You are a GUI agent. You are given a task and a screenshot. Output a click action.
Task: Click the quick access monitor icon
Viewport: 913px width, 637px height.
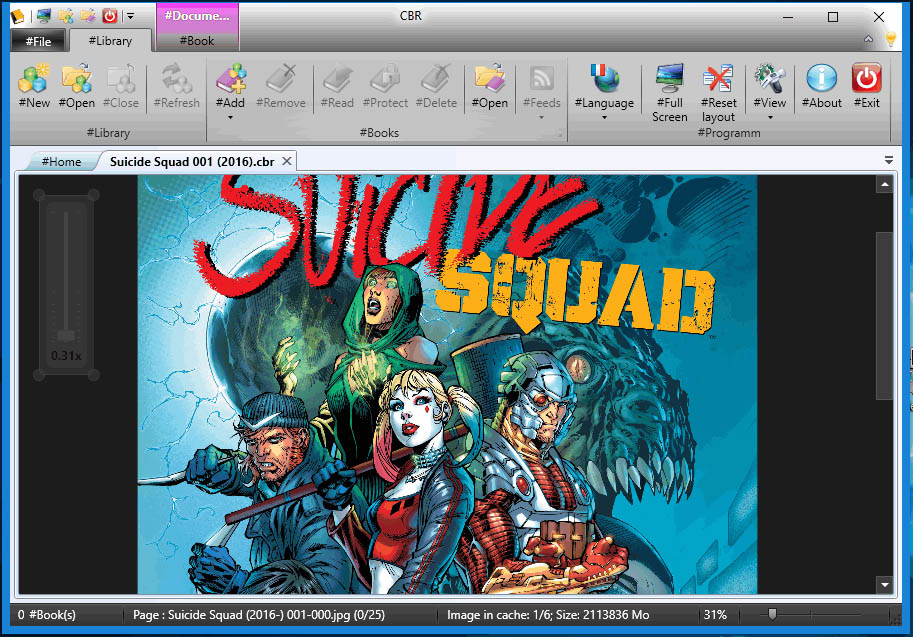pyautogui.click(x=44, y=16)
